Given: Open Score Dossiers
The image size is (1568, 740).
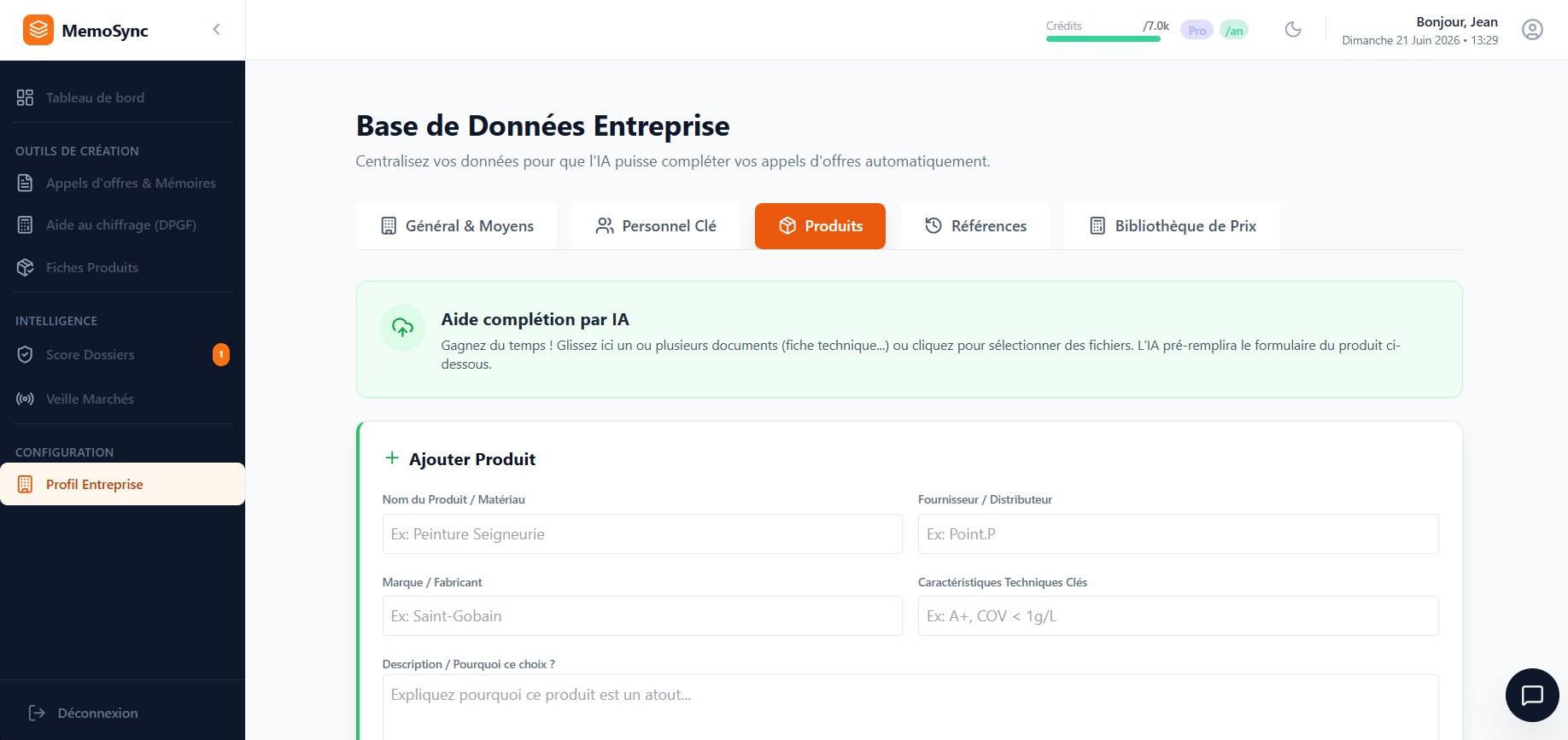Looking at the screenshot, I should point(123,354).
